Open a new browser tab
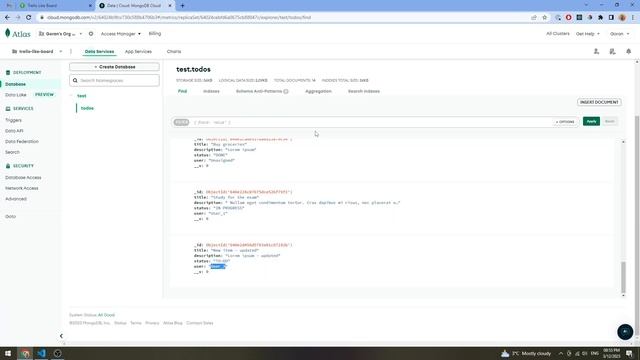This screenshot has width=640, height=360. [182, 6]
